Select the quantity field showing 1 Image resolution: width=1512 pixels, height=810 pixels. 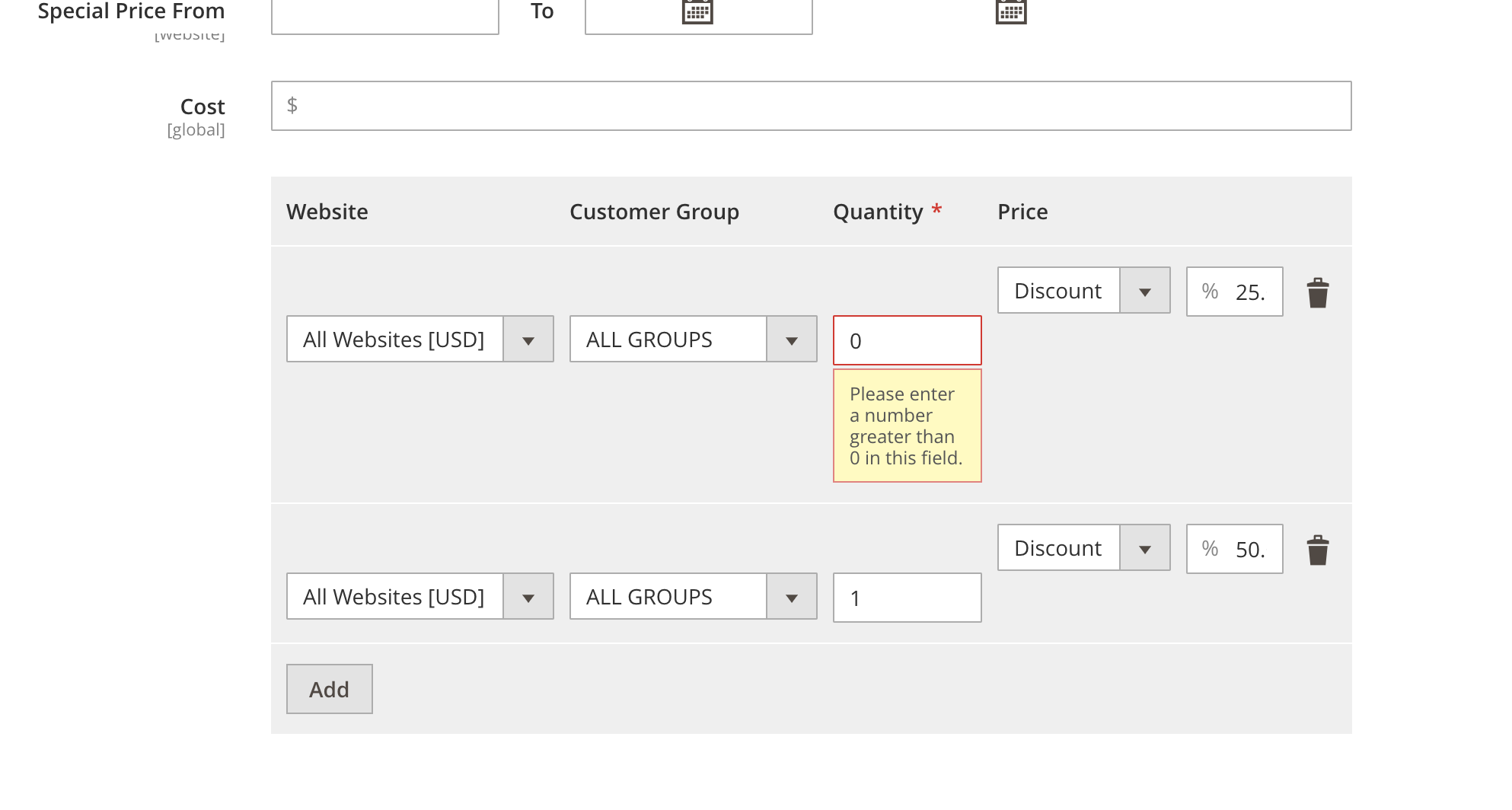point(908,598)
